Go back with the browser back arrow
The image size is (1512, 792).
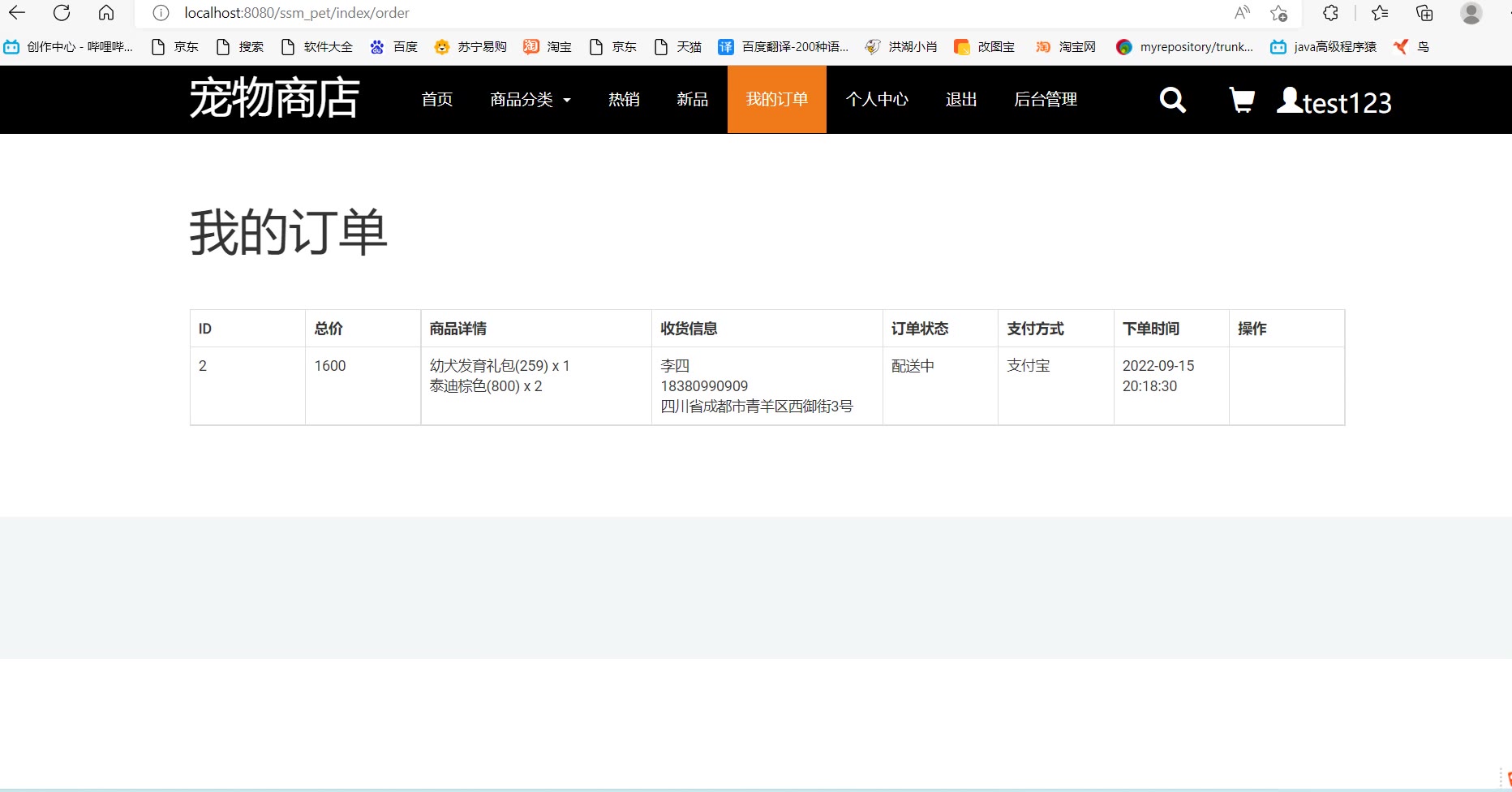(17, 13)
